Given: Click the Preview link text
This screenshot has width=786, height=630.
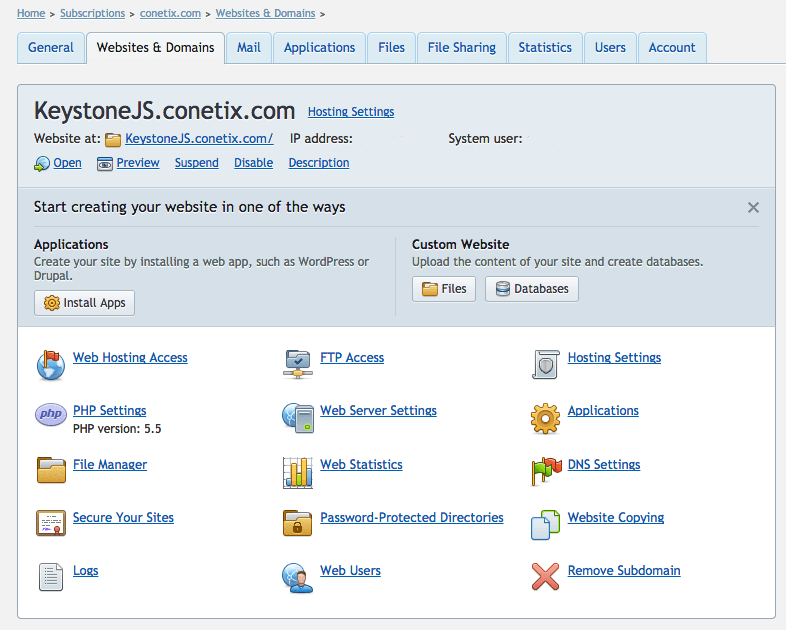Looking at the screenshot, I should [x=138, y=163].
